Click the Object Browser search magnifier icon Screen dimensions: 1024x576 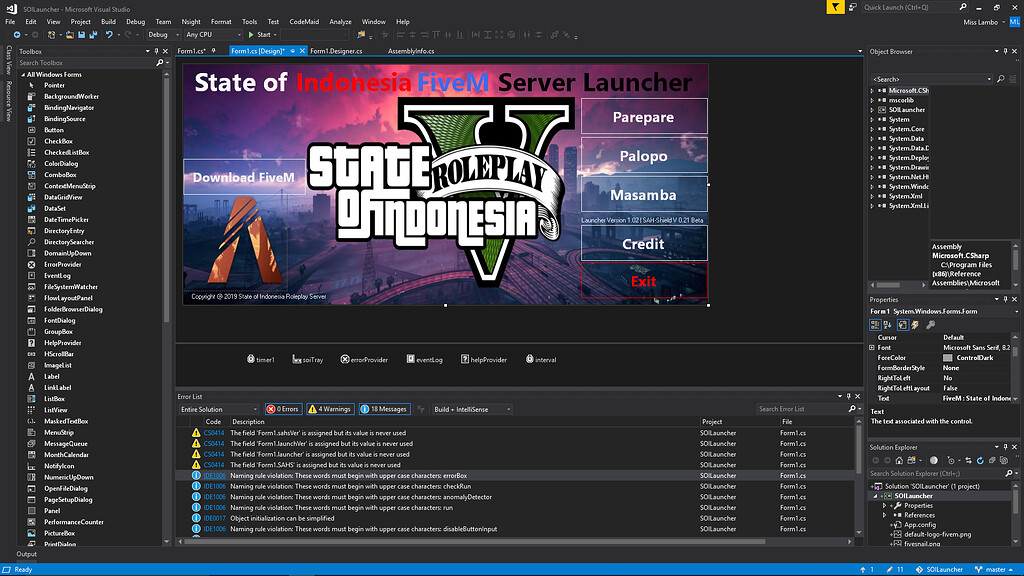[1000, 79]
